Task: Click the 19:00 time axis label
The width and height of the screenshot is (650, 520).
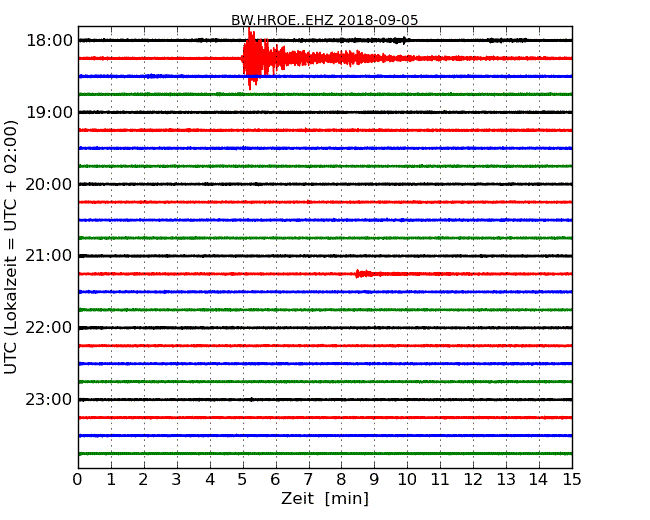Action: pos(50,112)
